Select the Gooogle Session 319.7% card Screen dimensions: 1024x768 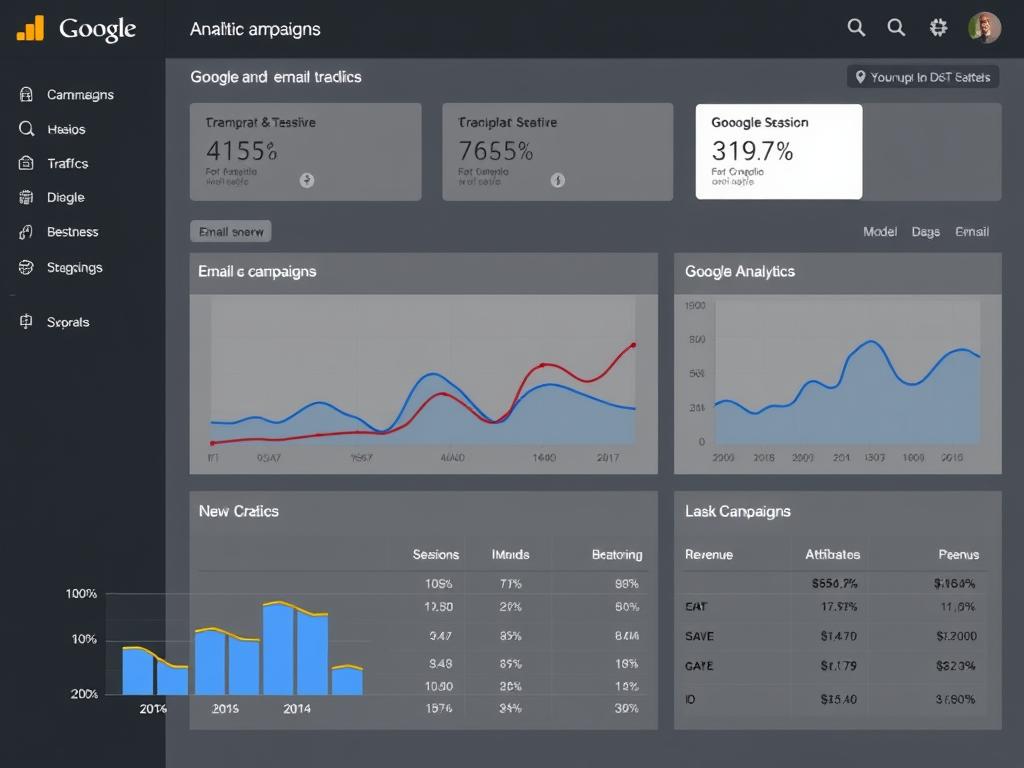779,152
